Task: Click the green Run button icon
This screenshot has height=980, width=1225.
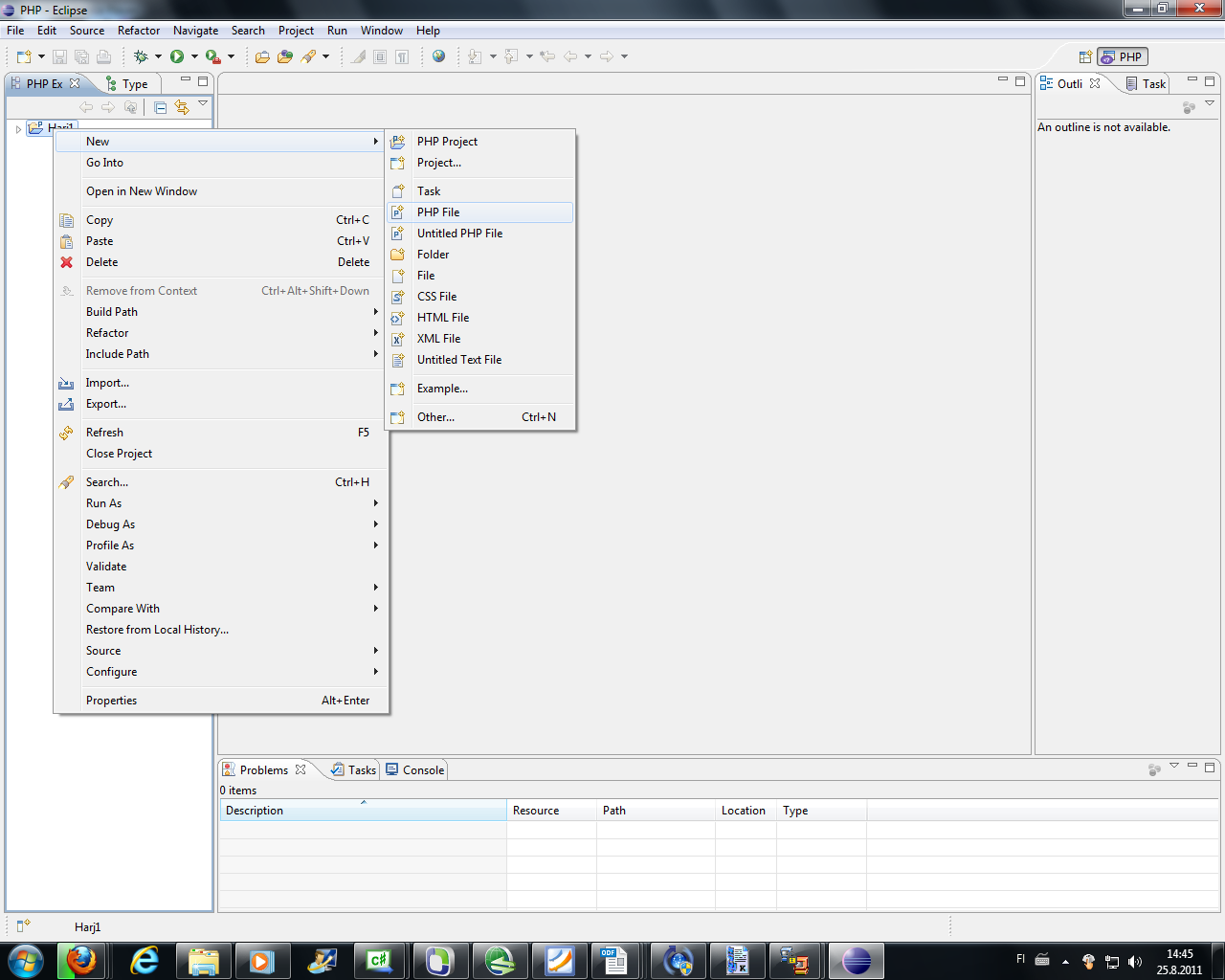Action: [177, 56]
